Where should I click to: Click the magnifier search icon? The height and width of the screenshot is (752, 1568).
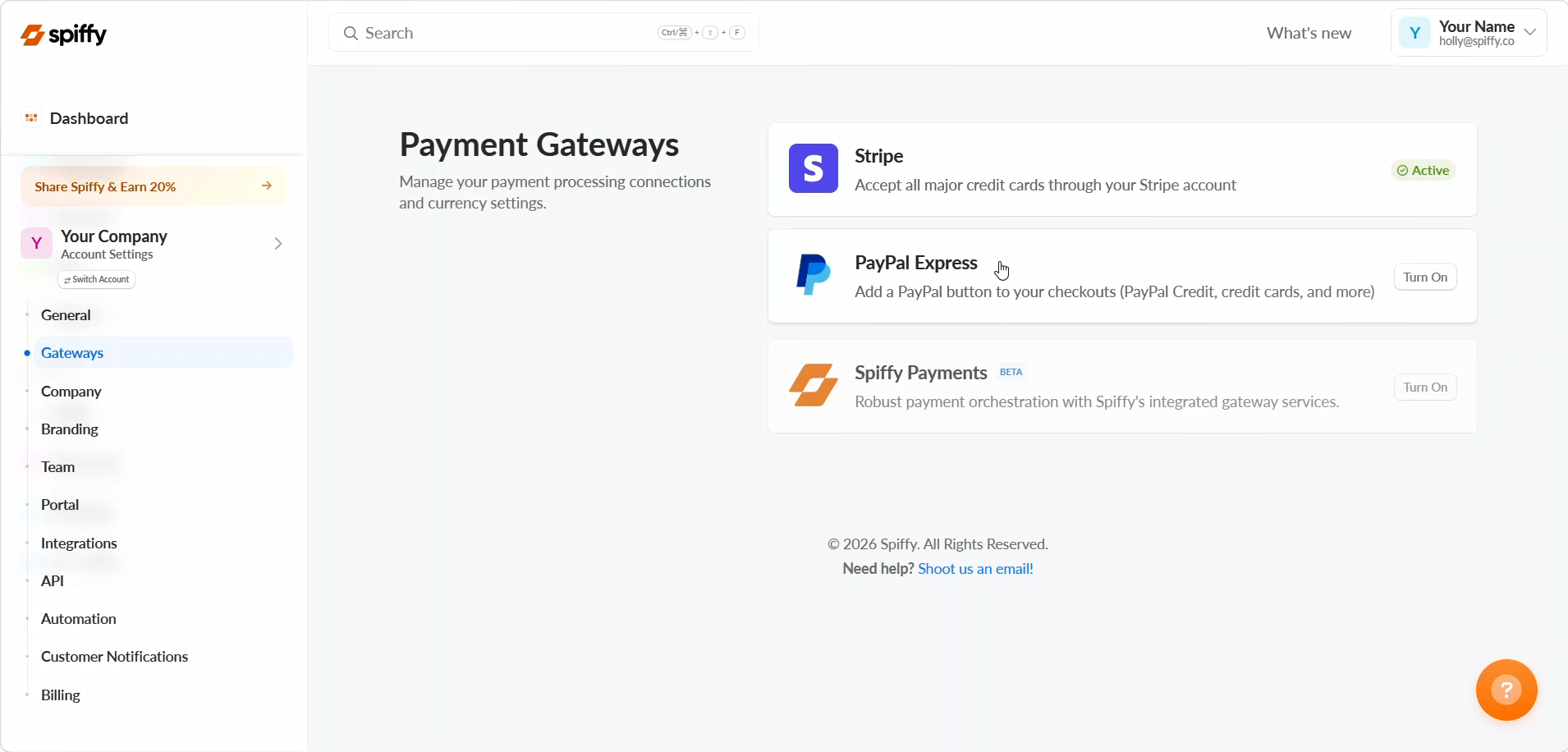[351, 33]
